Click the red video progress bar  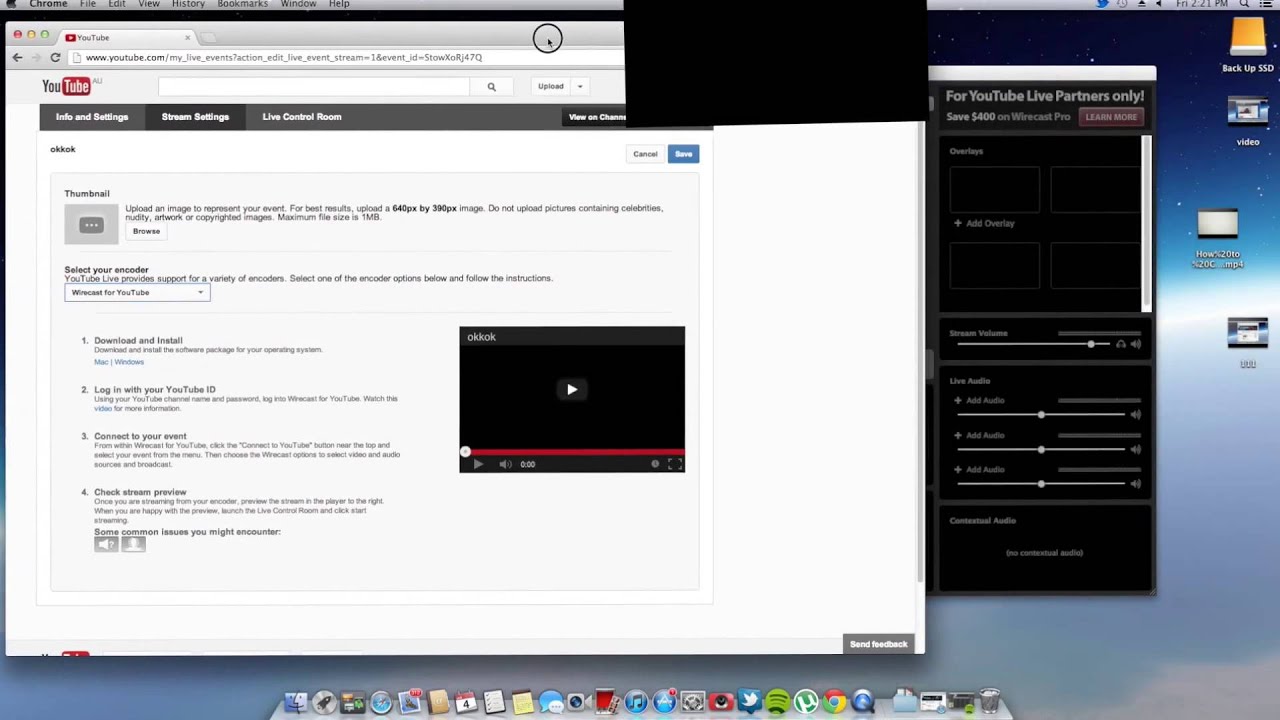(x=572, y=453)
